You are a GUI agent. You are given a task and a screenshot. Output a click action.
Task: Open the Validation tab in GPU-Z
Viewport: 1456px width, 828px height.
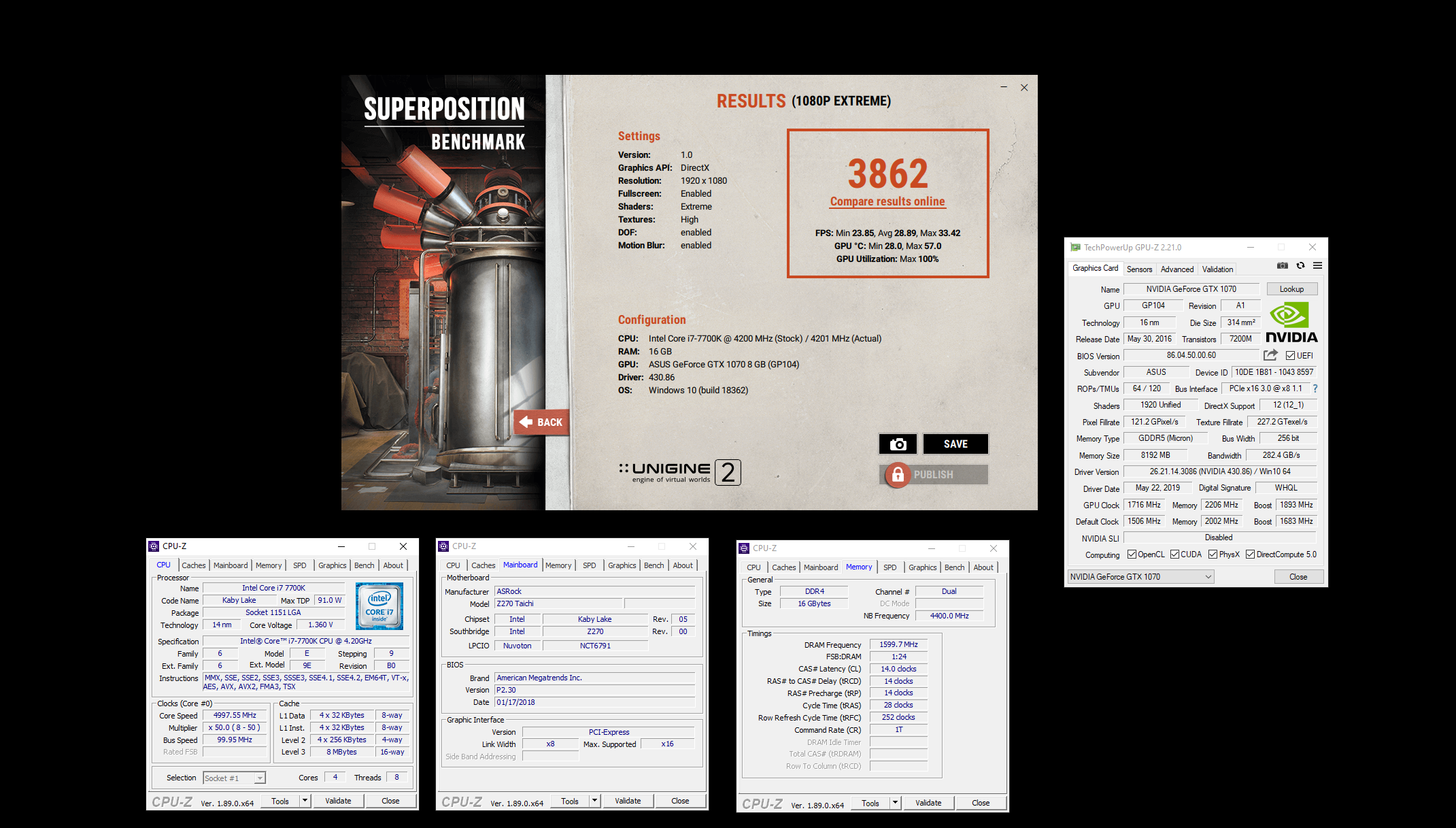click(x=1217, y=269)
